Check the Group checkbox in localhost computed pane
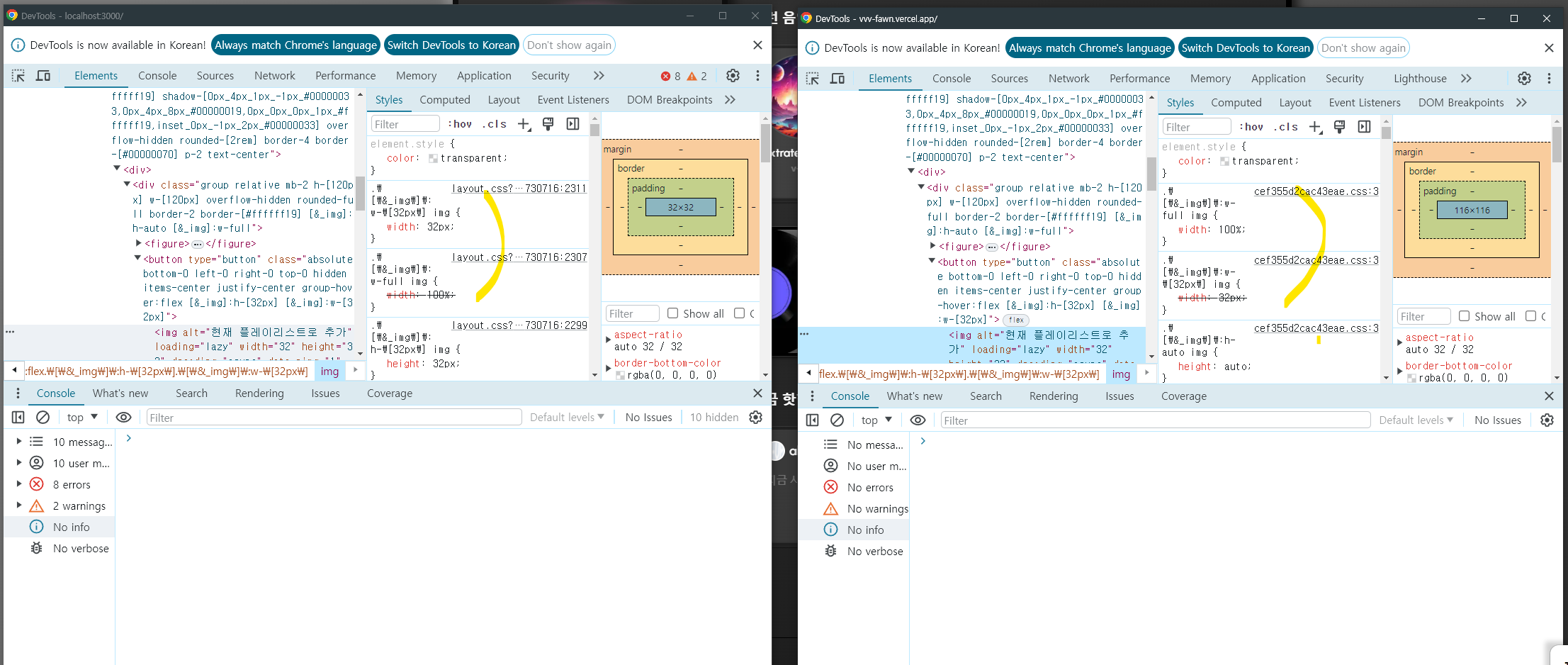Image resolution: width=1568 pixels, height=665 pixels. tap(740, 313)
